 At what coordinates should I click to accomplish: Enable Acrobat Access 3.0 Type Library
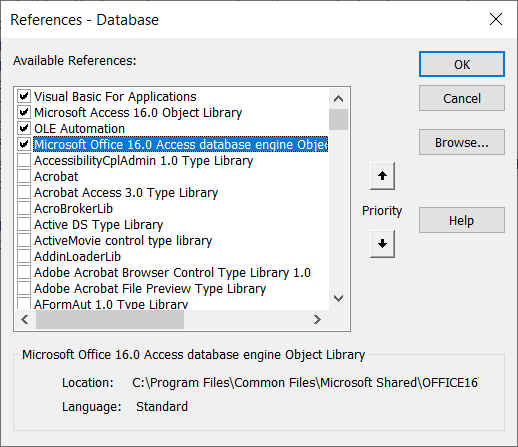(x=24, y=193)
